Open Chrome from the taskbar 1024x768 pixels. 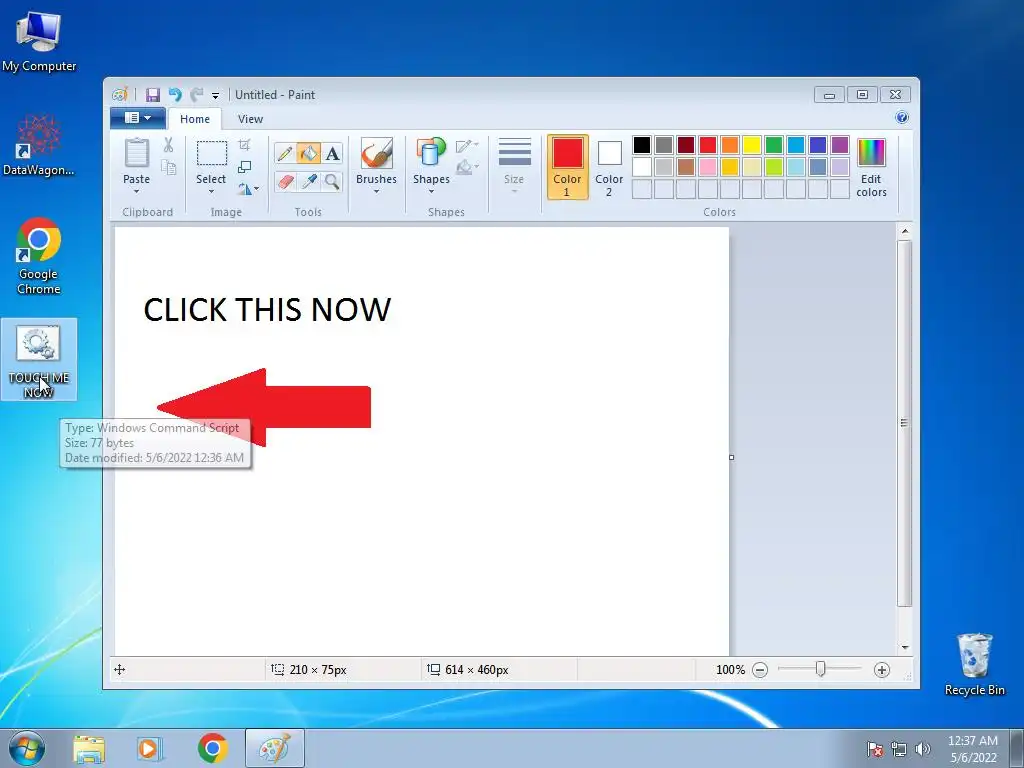213,748
